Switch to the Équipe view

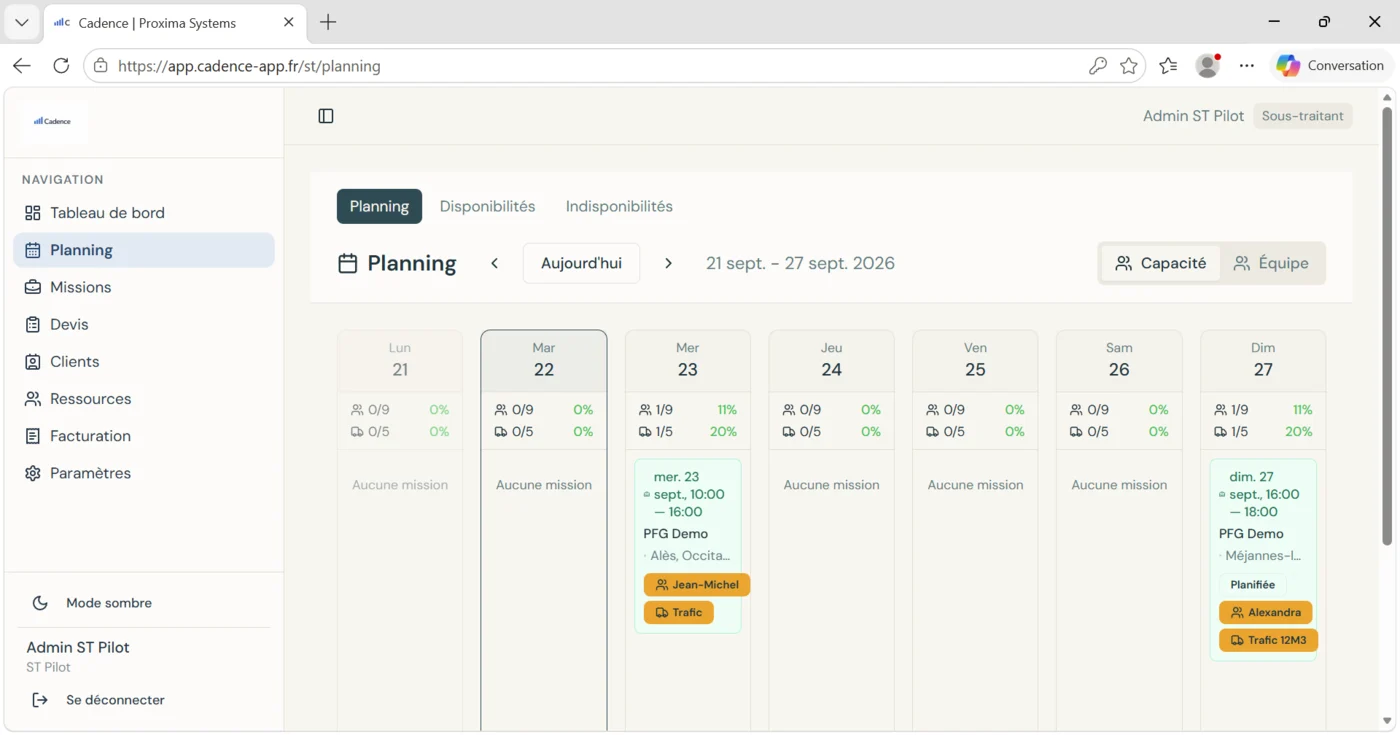point(1271,263)
